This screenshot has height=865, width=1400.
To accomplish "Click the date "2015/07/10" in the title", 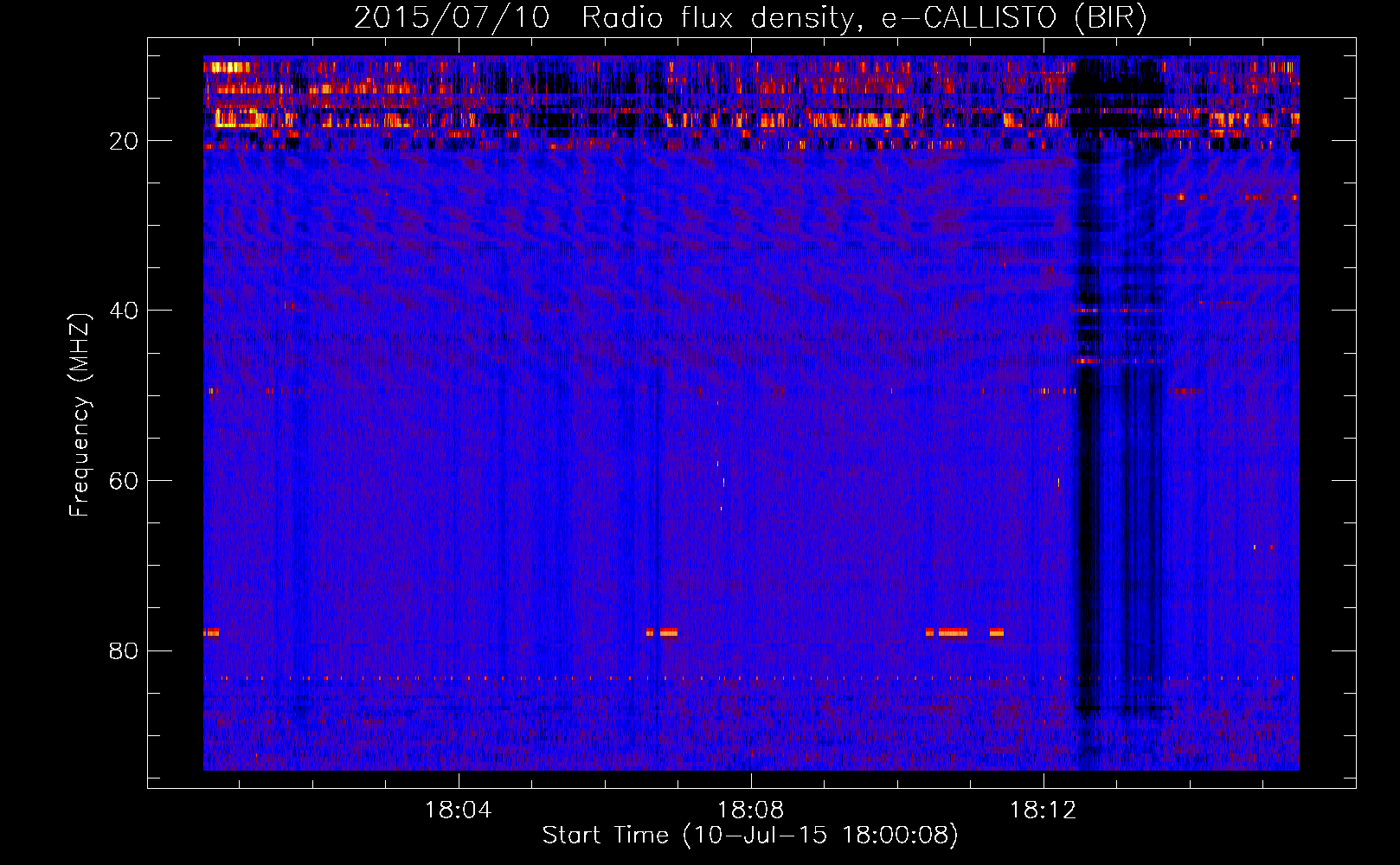I will coord(452,18).
